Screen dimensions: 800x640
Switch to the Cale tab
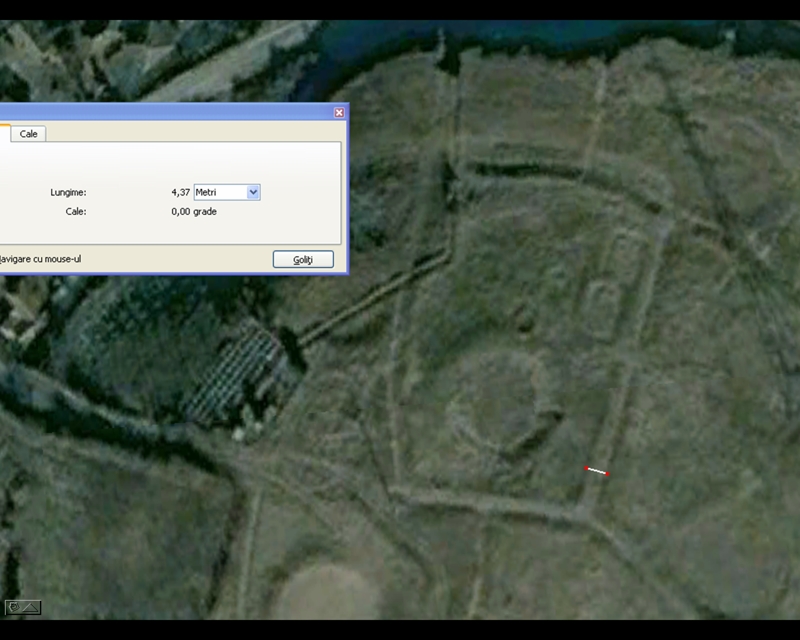coord(28,133)
